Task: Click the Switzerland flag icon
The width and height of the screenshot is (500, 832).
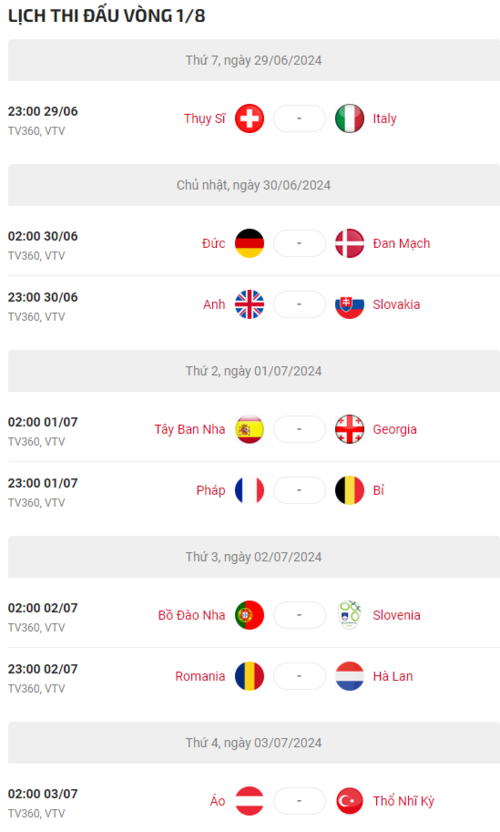Action: coord(249,118)
